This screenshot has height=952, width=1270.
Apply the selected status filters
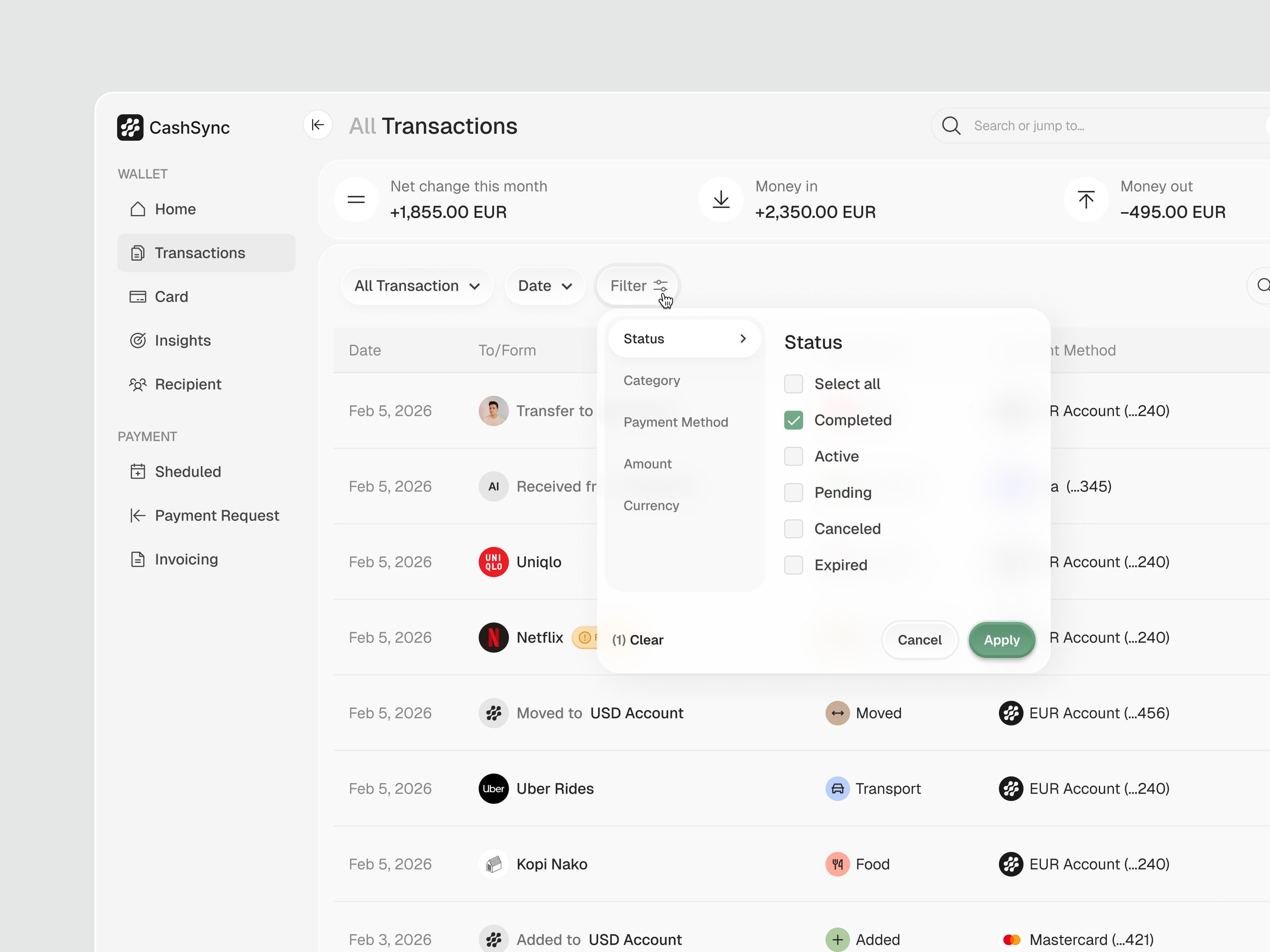(x=1001, y=640)
